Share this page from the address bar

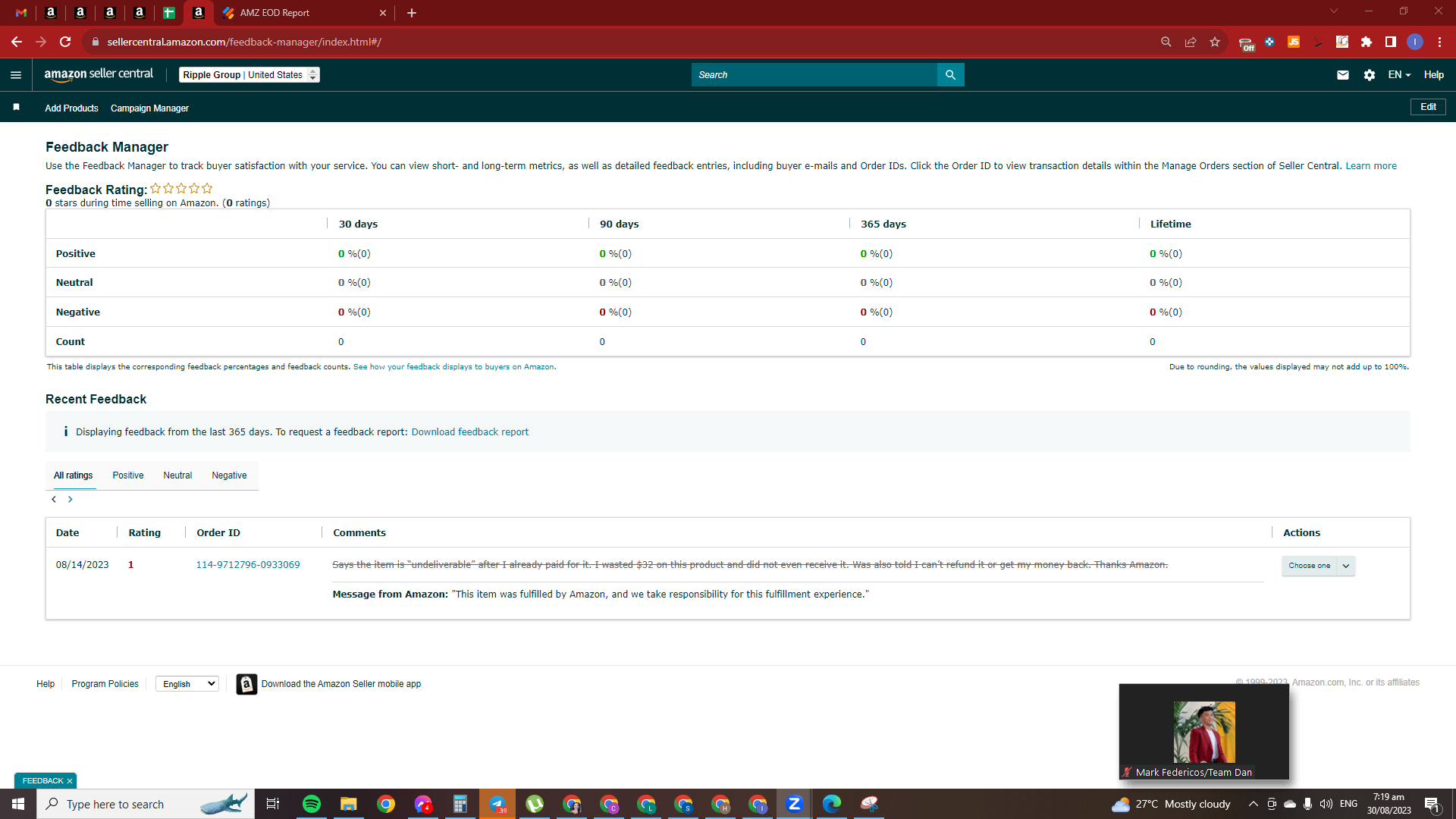pos(1191,42)
